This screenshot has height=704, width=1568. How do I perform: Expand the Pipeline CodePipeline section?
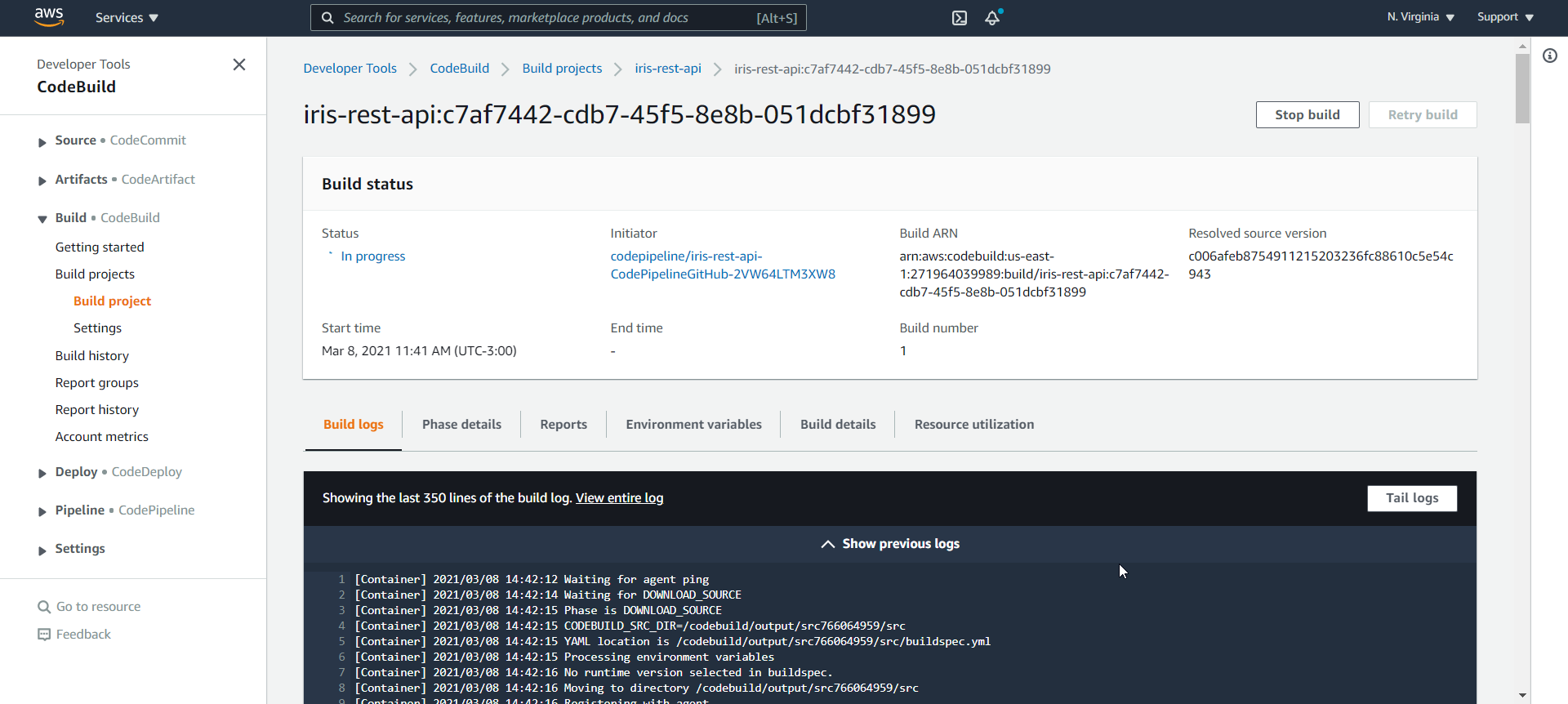pos(42,511)
